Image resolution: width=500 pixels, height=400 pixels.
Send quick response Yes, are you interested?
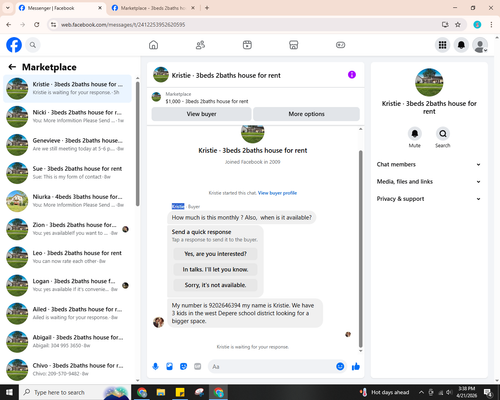215,254
